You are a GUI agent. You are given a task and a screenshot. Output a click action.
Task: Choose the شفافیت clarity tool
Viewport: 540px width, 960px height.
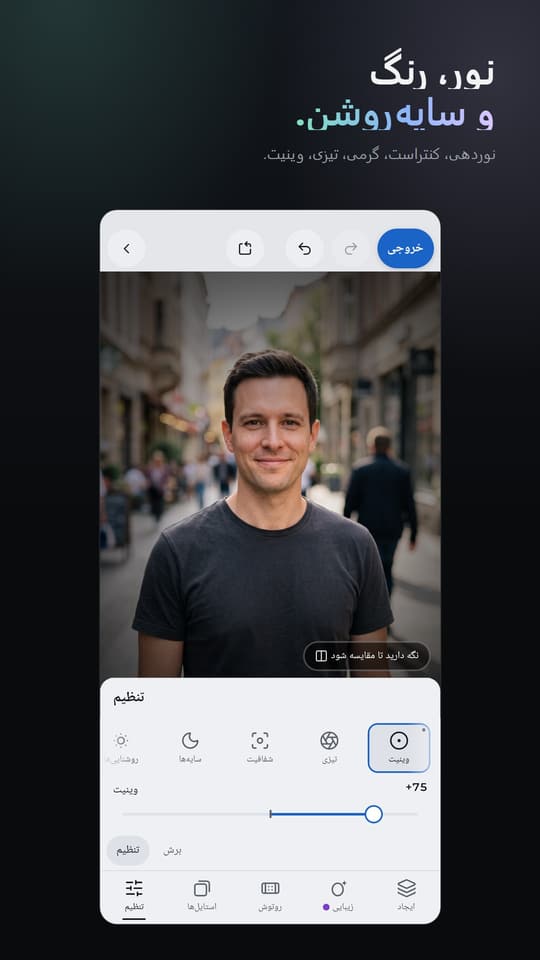260,748
